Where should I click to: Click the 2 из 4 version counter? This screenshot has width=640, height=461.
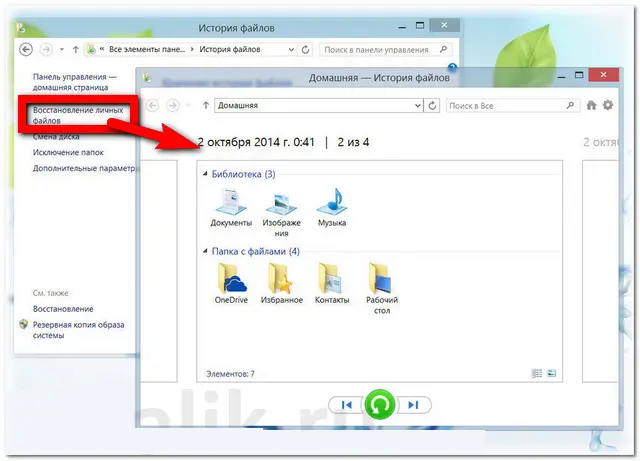click(353, 142)
